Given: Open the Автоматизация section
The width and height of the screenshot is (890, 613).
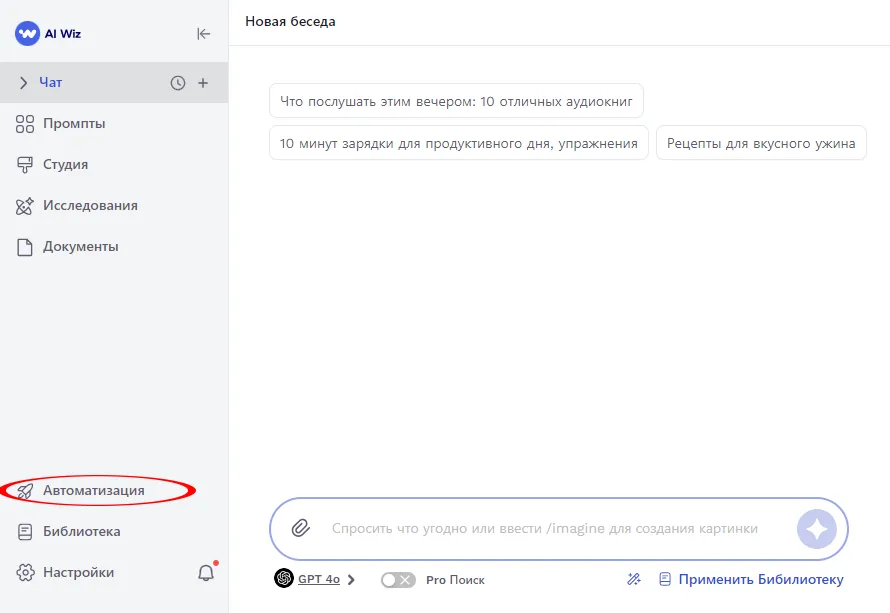Looking at the screenshot, I should [x=93, y=491].
